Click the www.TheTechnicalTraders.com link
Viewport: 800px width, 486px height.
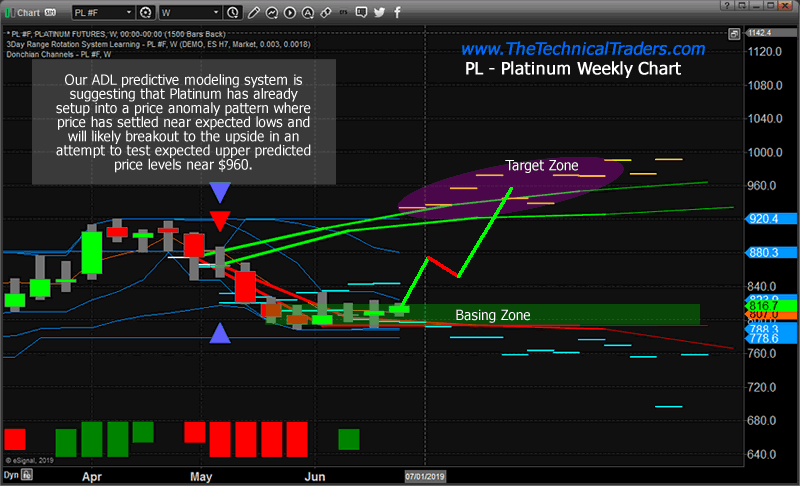[583, 49]
